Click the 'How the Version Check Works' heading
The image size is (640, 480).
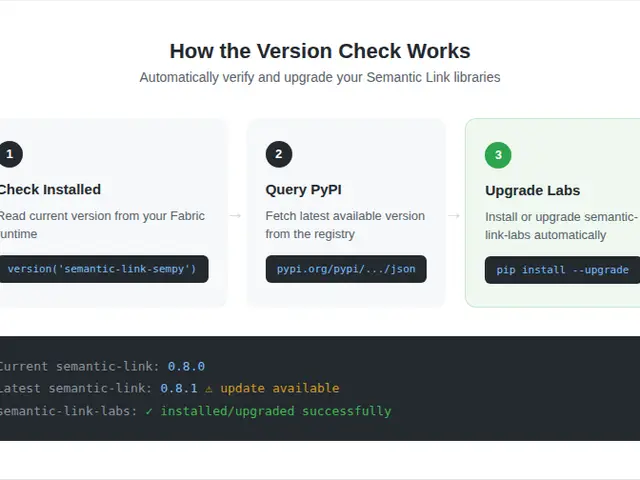coord(320,51)
